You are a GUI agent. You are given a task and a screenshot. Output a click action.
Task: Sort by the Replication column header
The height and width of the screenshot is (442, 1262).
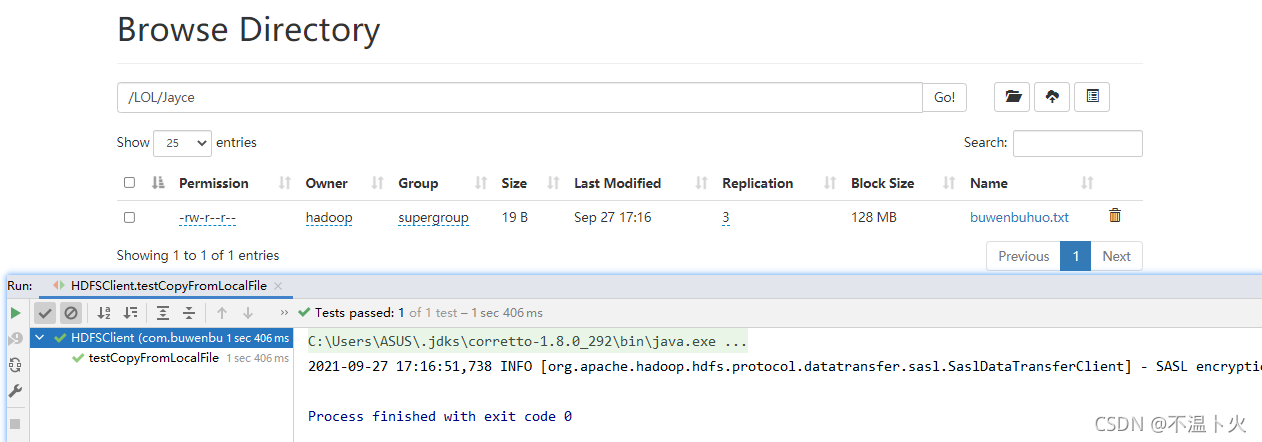tap(778, 183)
